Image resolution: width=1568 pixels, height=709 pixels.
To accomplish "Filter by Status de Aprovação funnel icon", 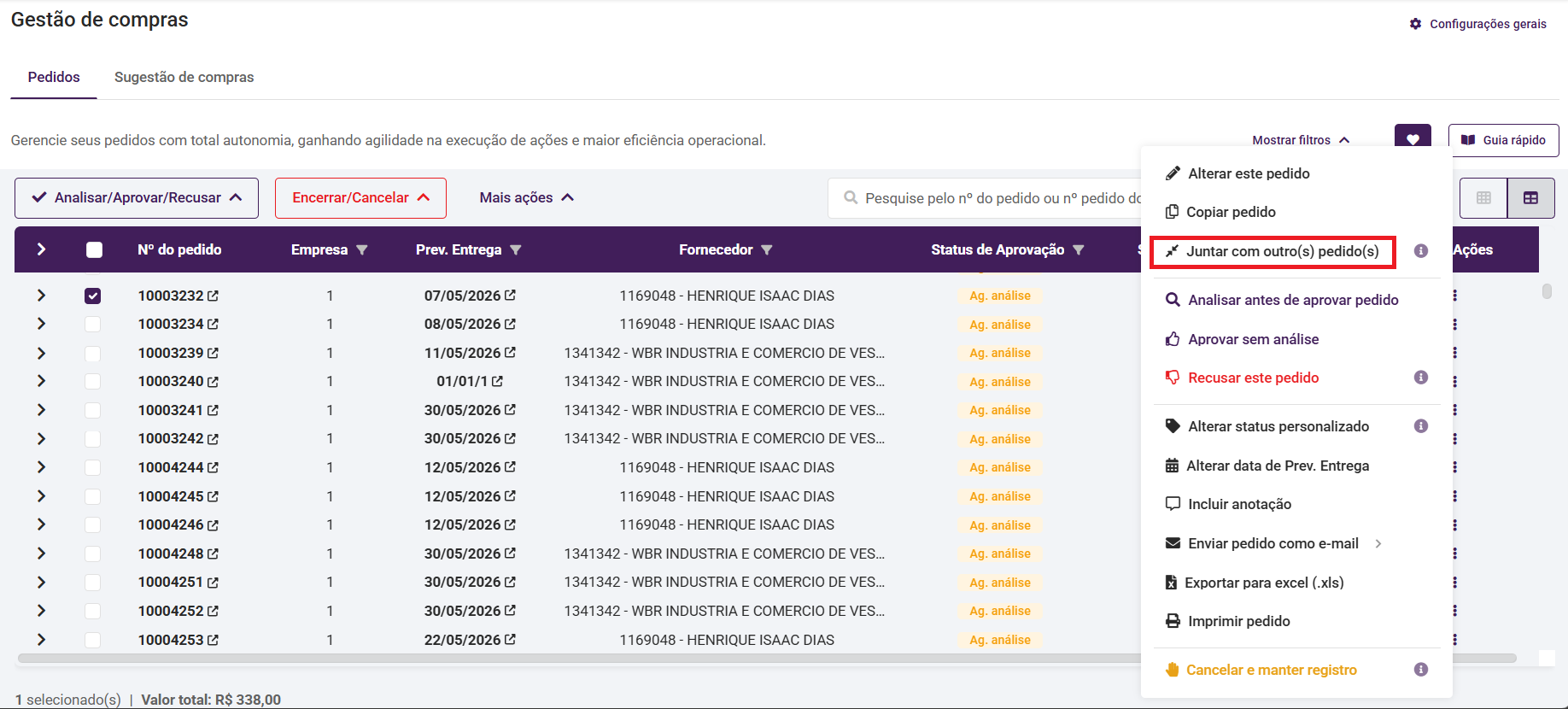I will coord(1079,249).
